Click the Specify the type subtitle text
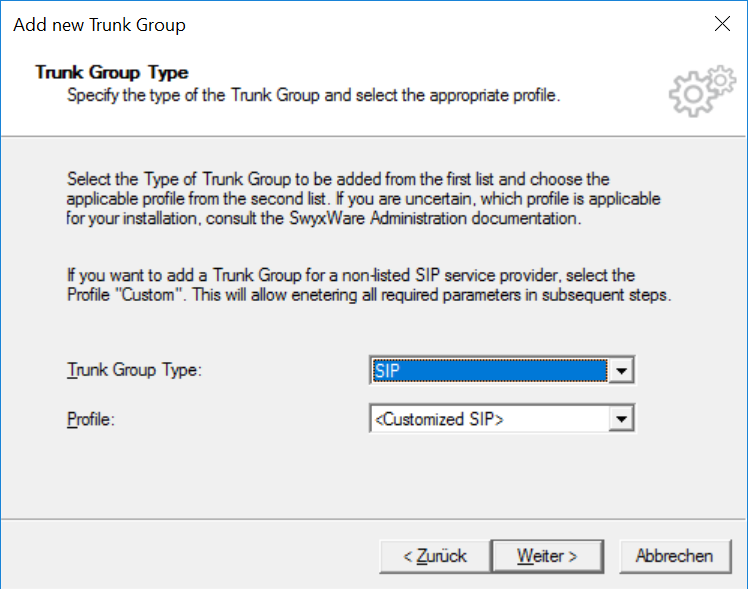This screenshot has width=748, height=589. click(313, 95)
